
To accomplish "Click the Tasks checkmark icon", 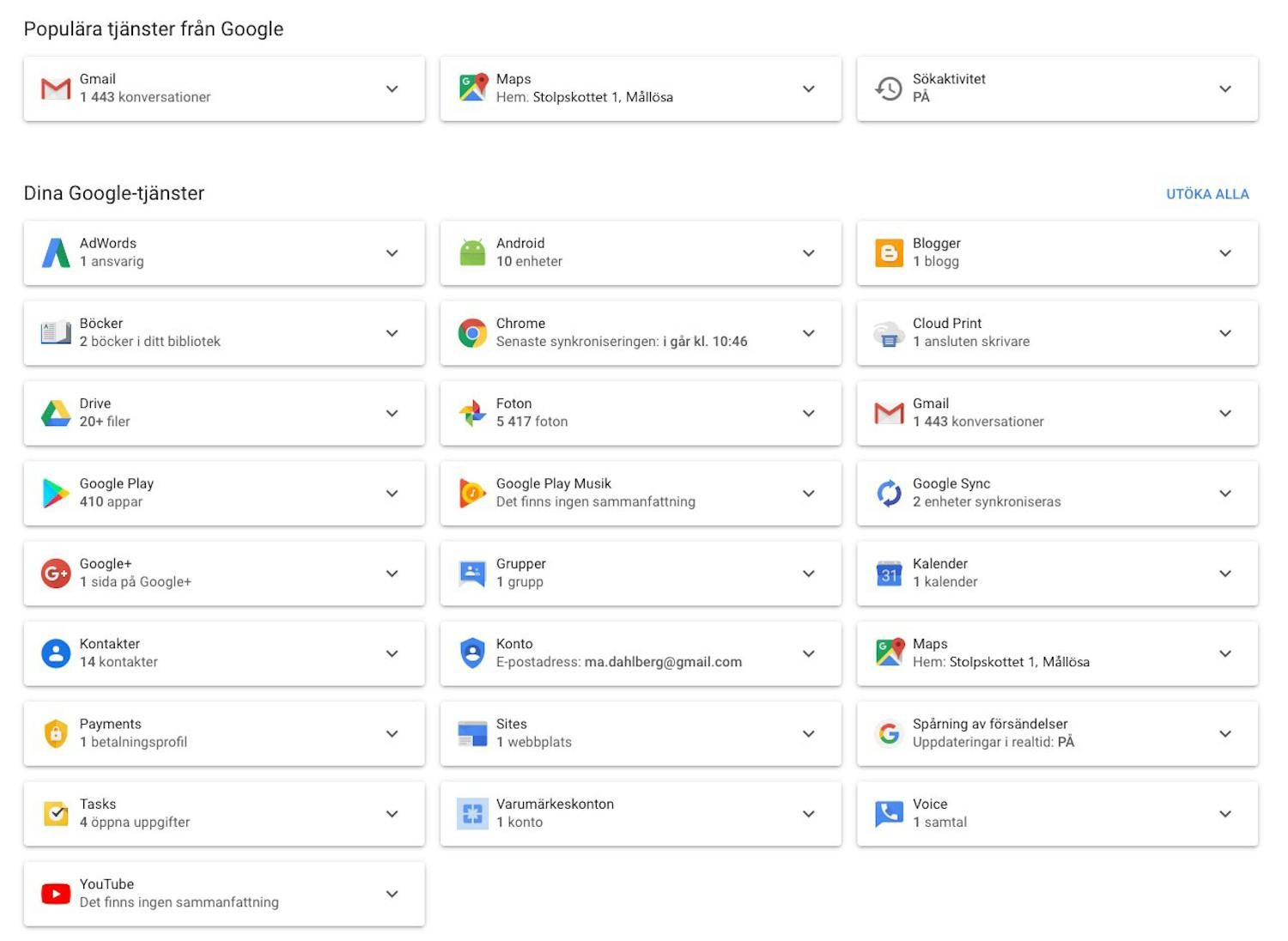I will coord(56,814).
